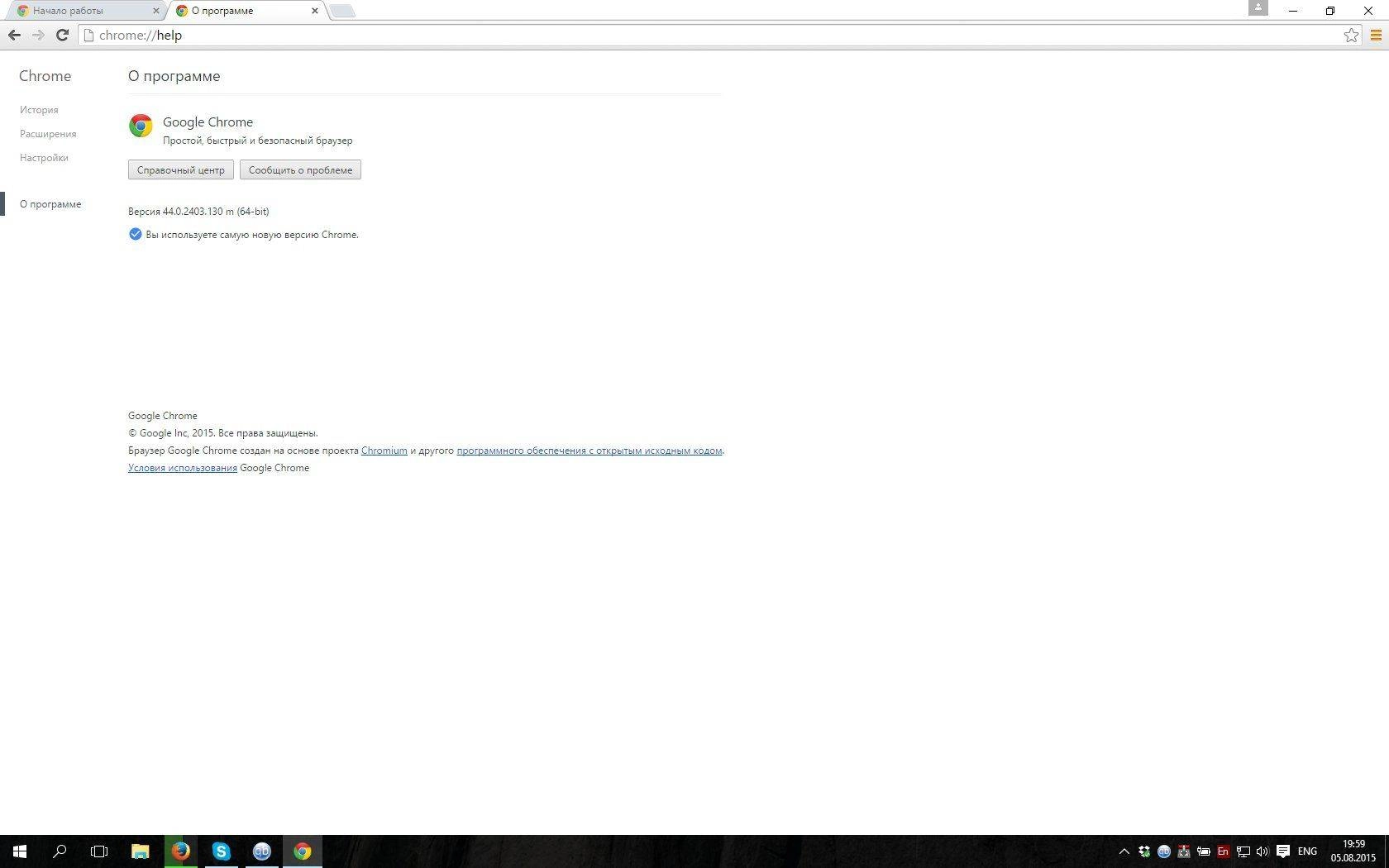Image resolution: width=1389 pixels, height=868 pixels.
Task: Click the Chrome taskbar icon
Action: point(303,851)
